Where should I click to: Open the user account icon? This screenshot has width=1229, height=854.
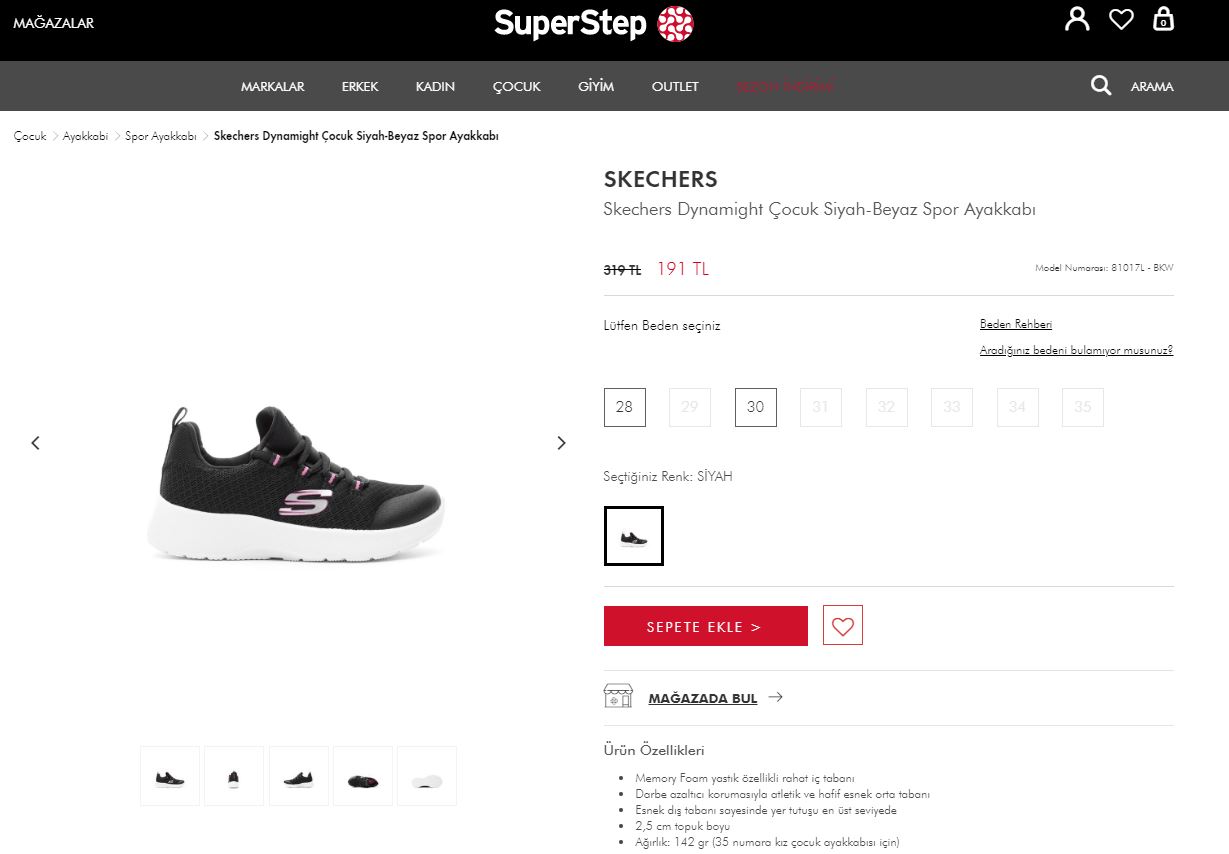click(x=1077, y=19)
